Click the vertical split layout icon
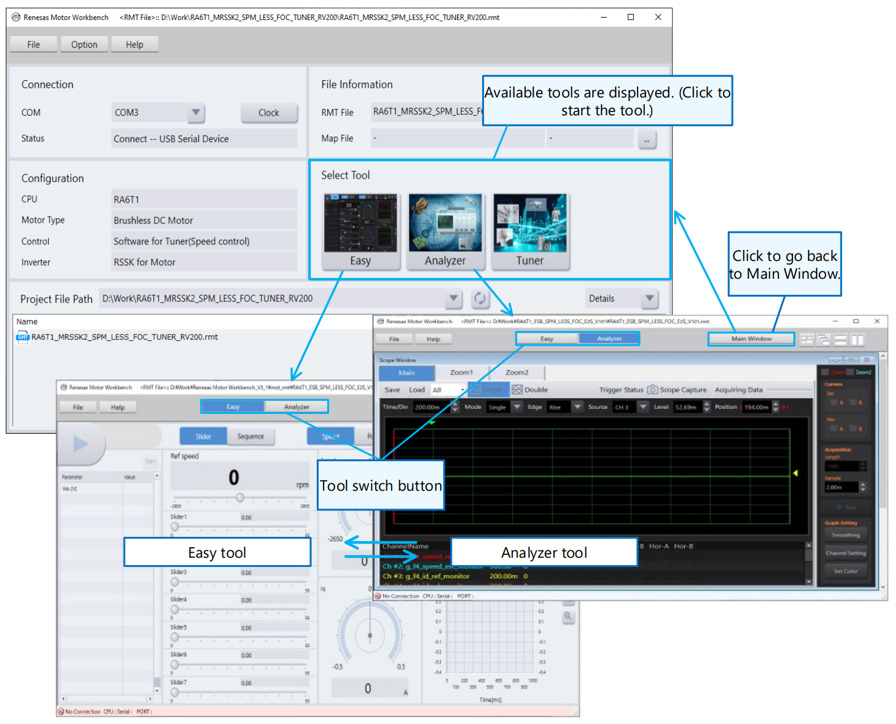Screen dimensions: 896x724 (857, 340)
